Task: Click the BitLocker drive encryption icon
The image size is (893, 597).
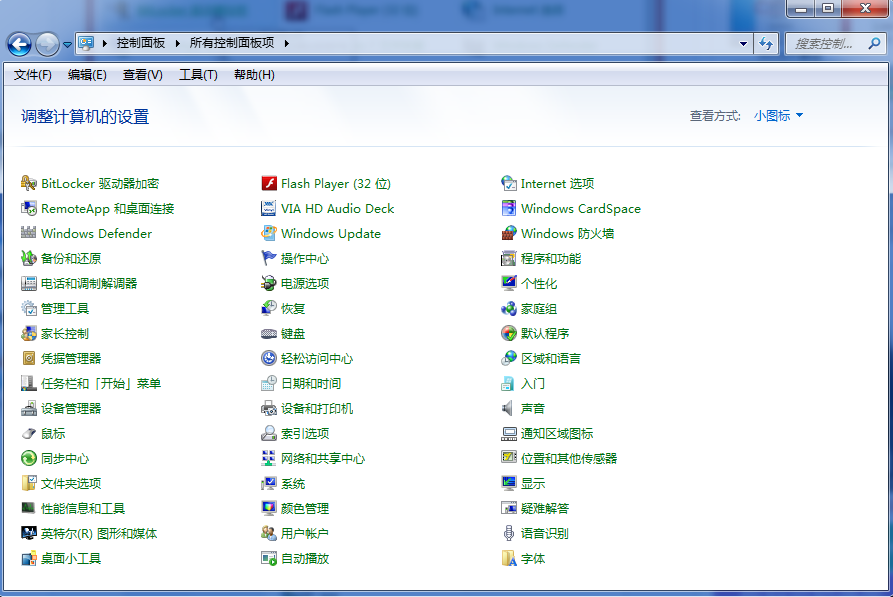Action: coord(28,183)
